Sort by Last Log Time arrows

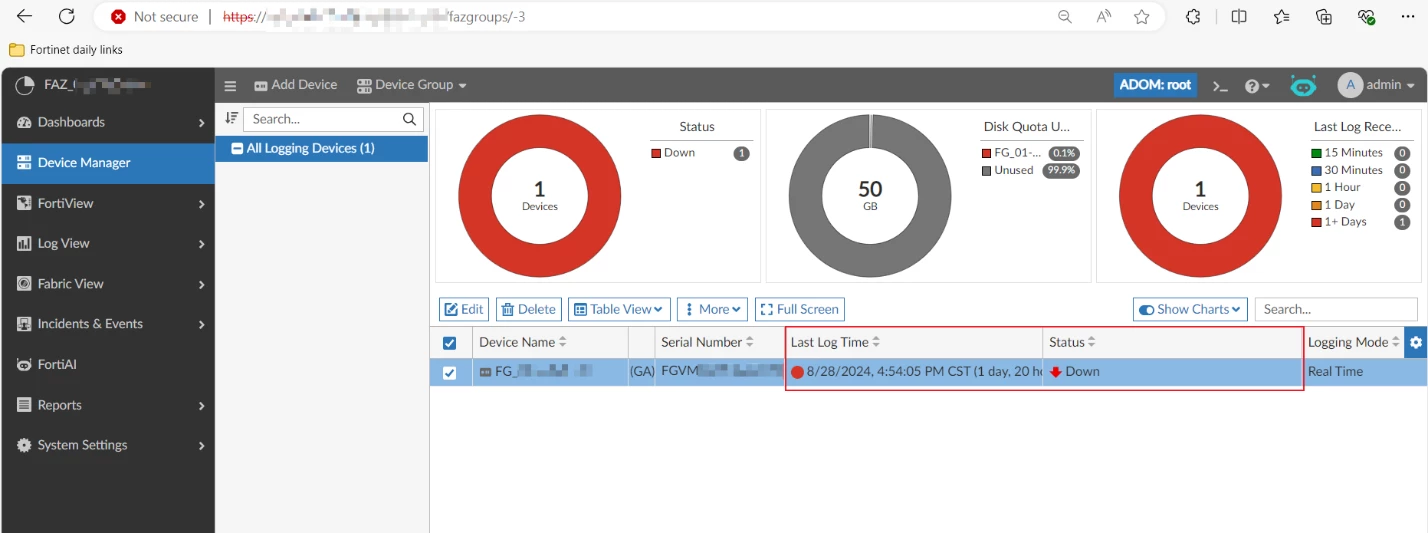coord(876,342)
